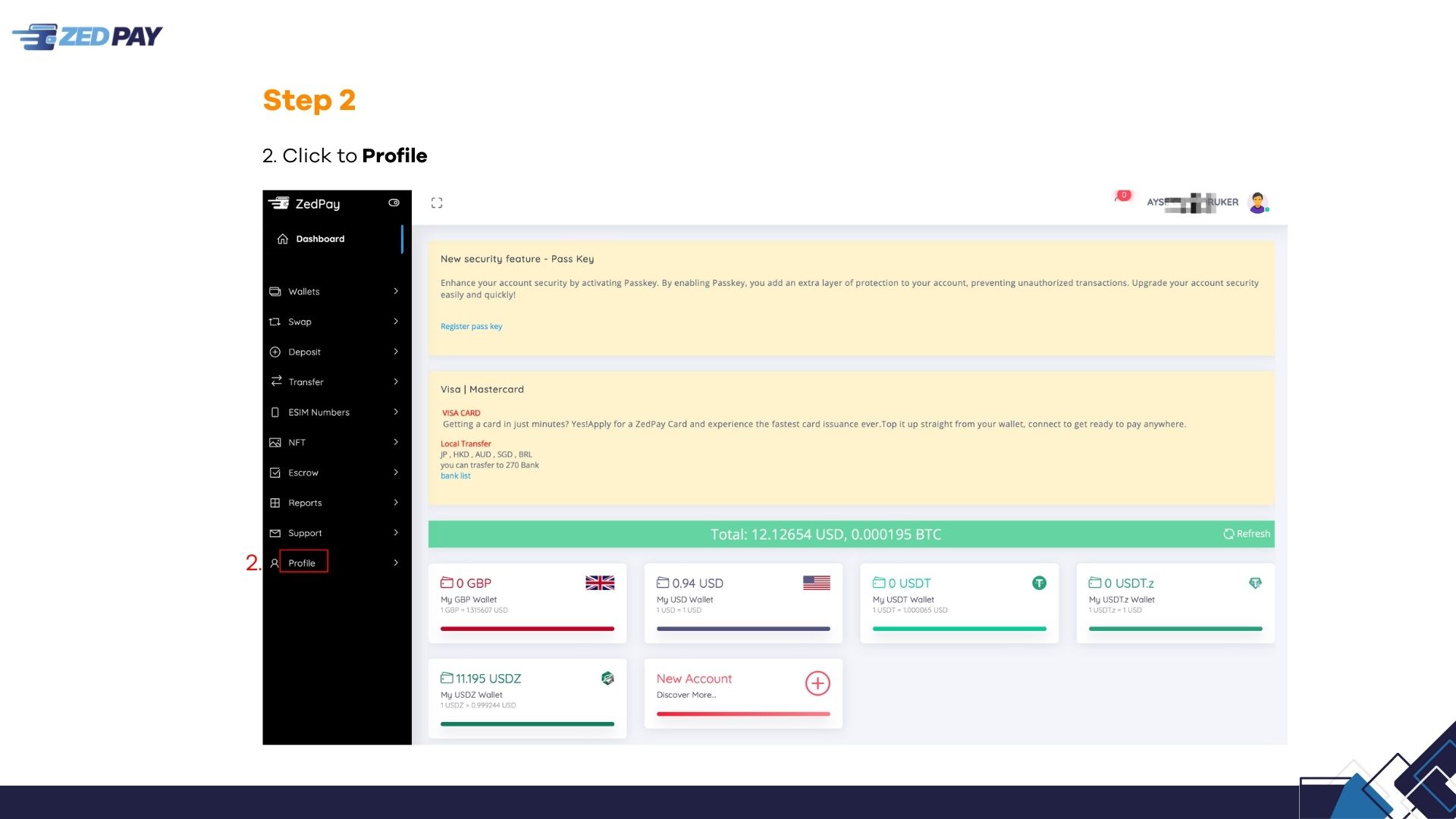Viewport: 1456px width, 819px height.
Task: Toggle fullscreen mode icon
Action: 437,202
